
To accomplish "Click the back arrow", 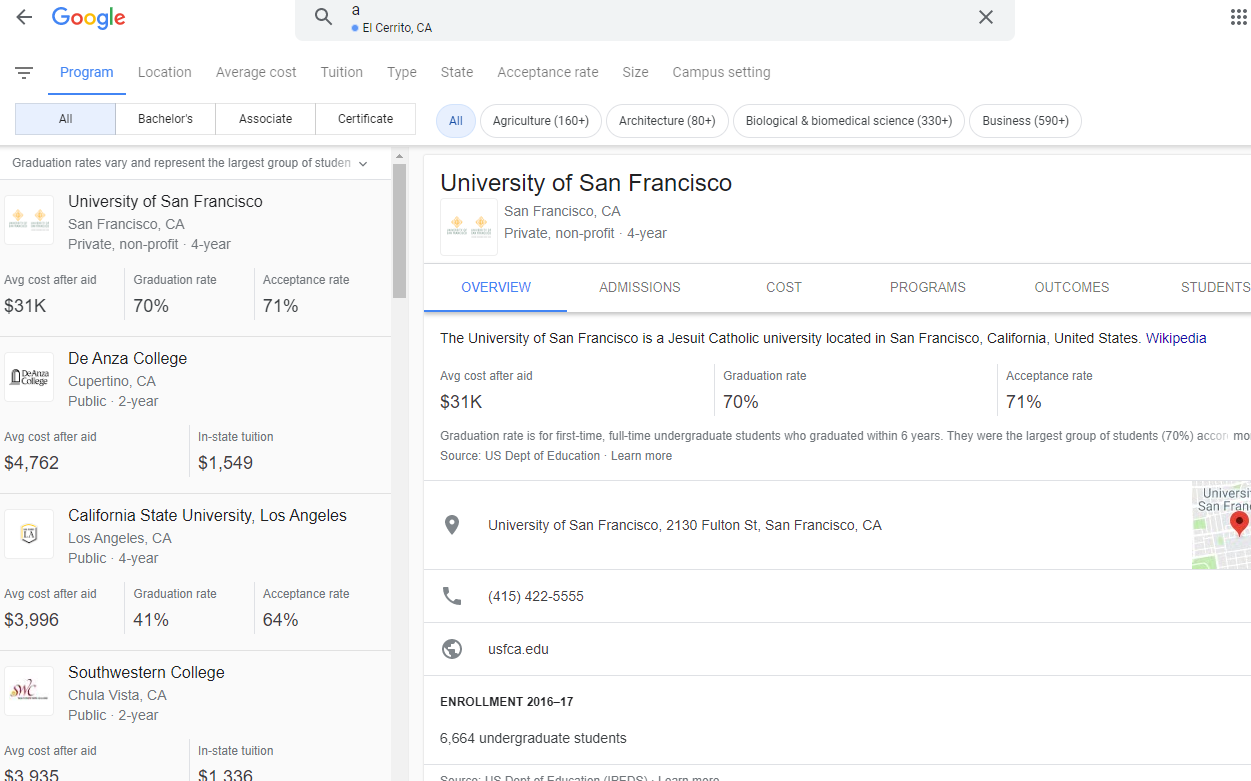I will (23, 17).
